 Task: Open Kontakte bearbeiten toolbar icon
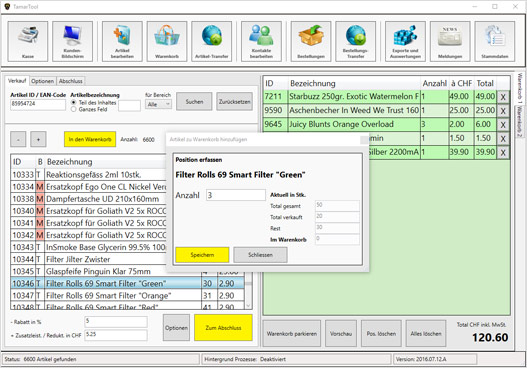click(x=261, y=41)
